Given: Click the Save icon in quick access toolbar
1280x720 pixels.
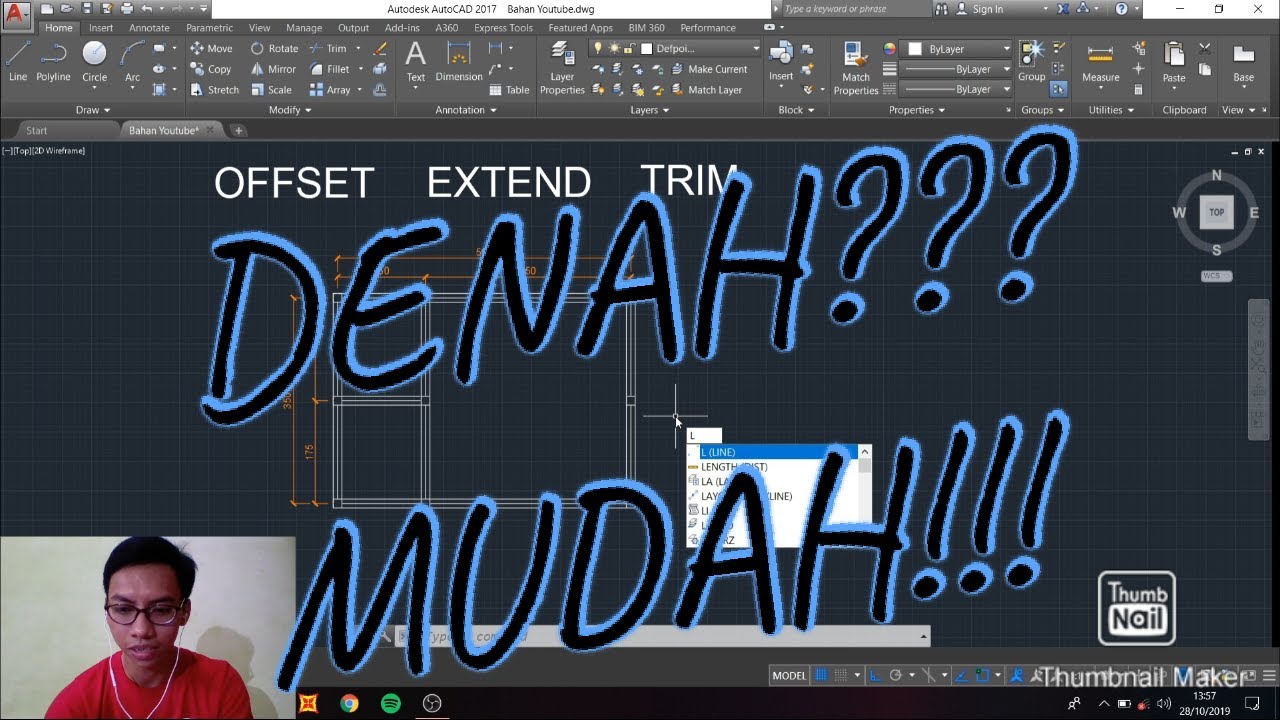Looking at the screenshot, I should [x=87, y=9].
